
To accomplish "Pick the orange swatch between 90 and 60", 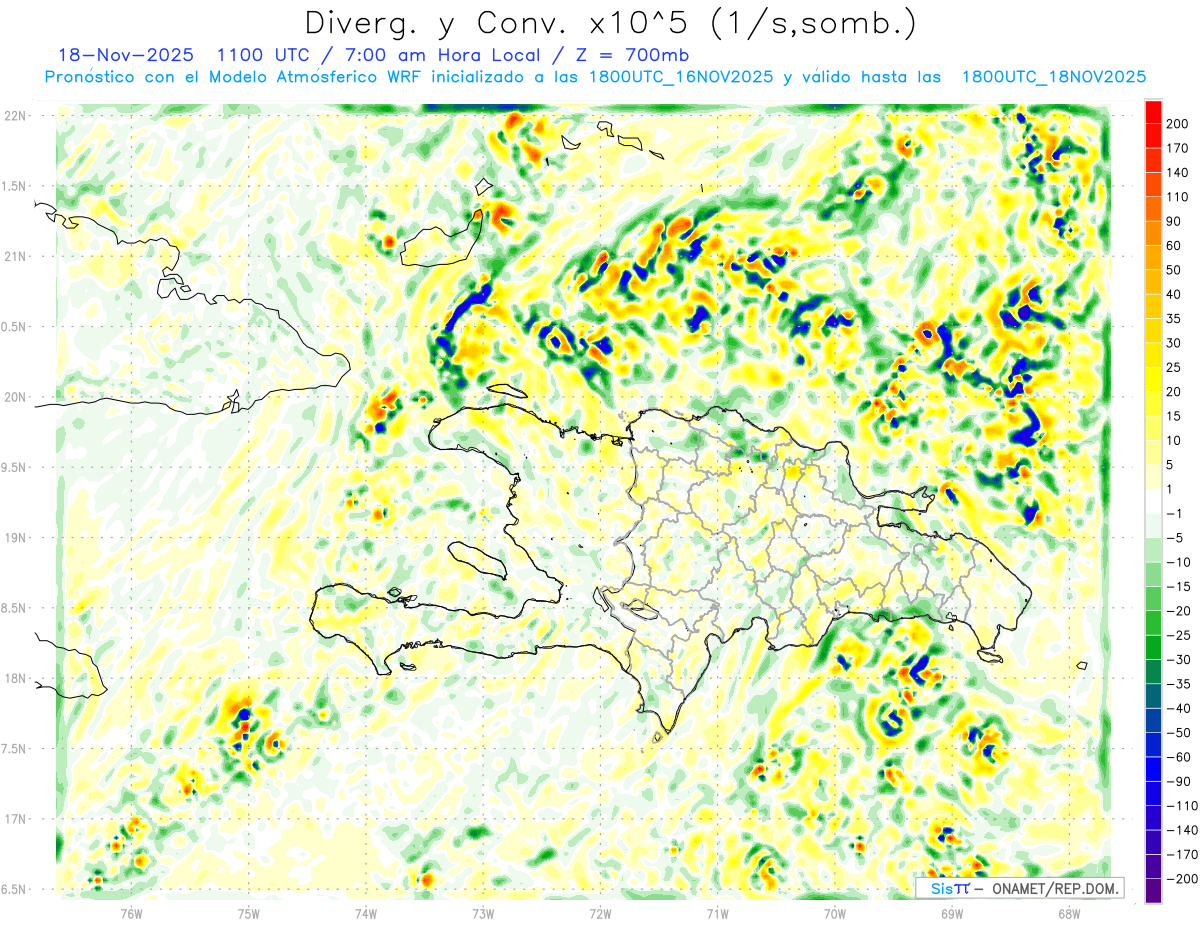I will click(x=1153, y=234).
